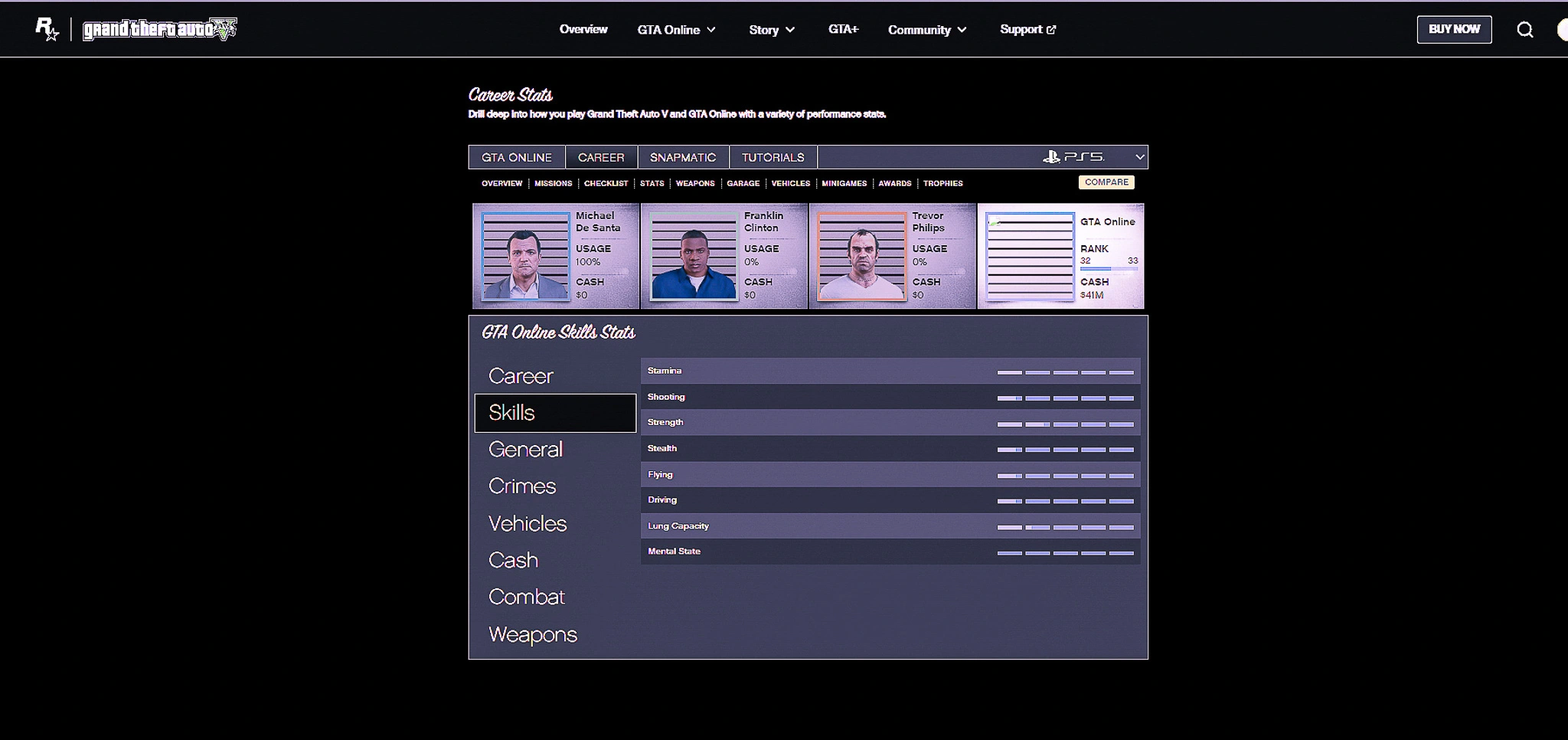Screen dimensions: 1568x740
Task: Expand the Story menu chevron
Action: [x=790, y=30]
